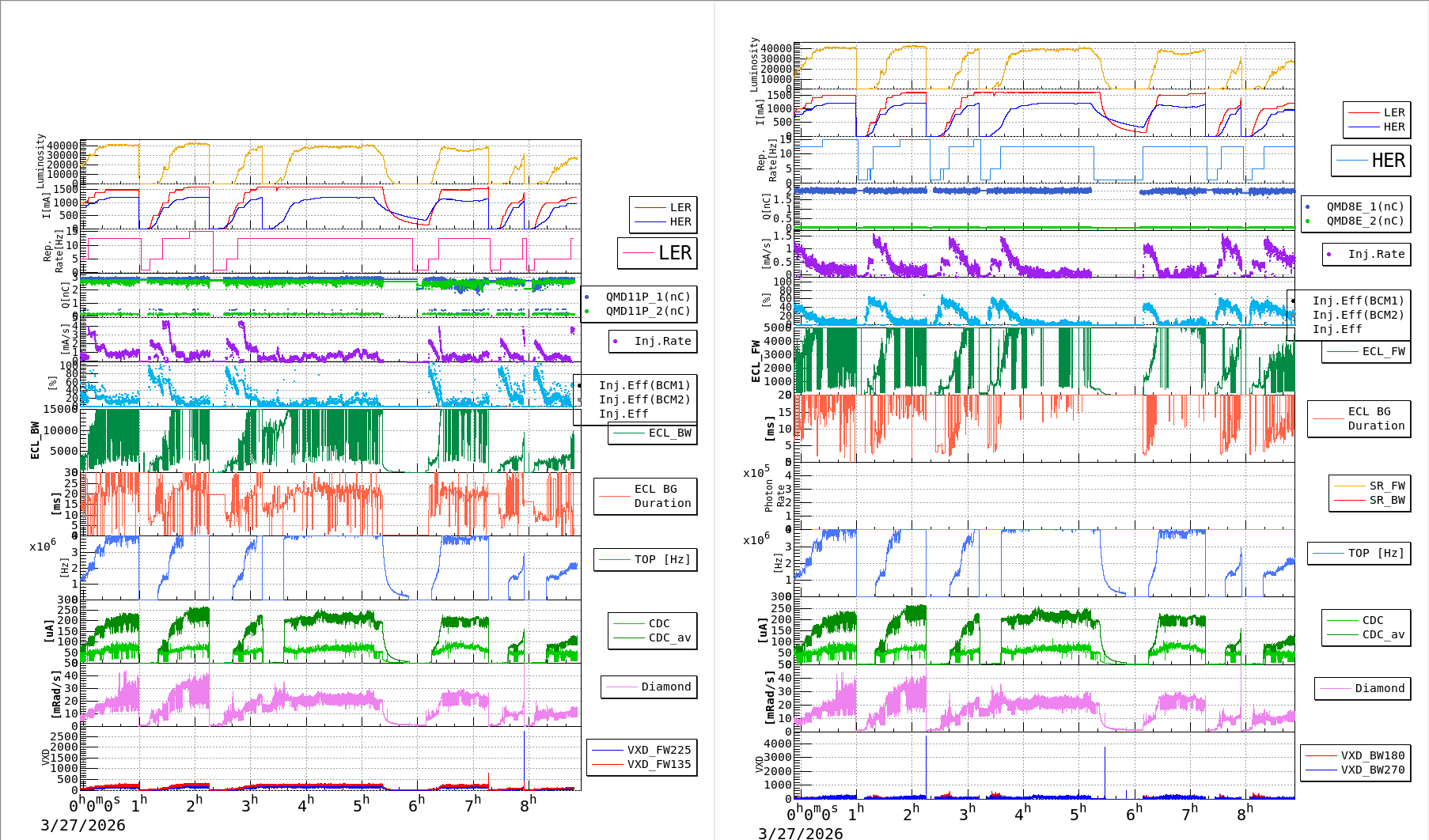Select the VXD_BW180 legend entry

click(x=1372, y=755)
